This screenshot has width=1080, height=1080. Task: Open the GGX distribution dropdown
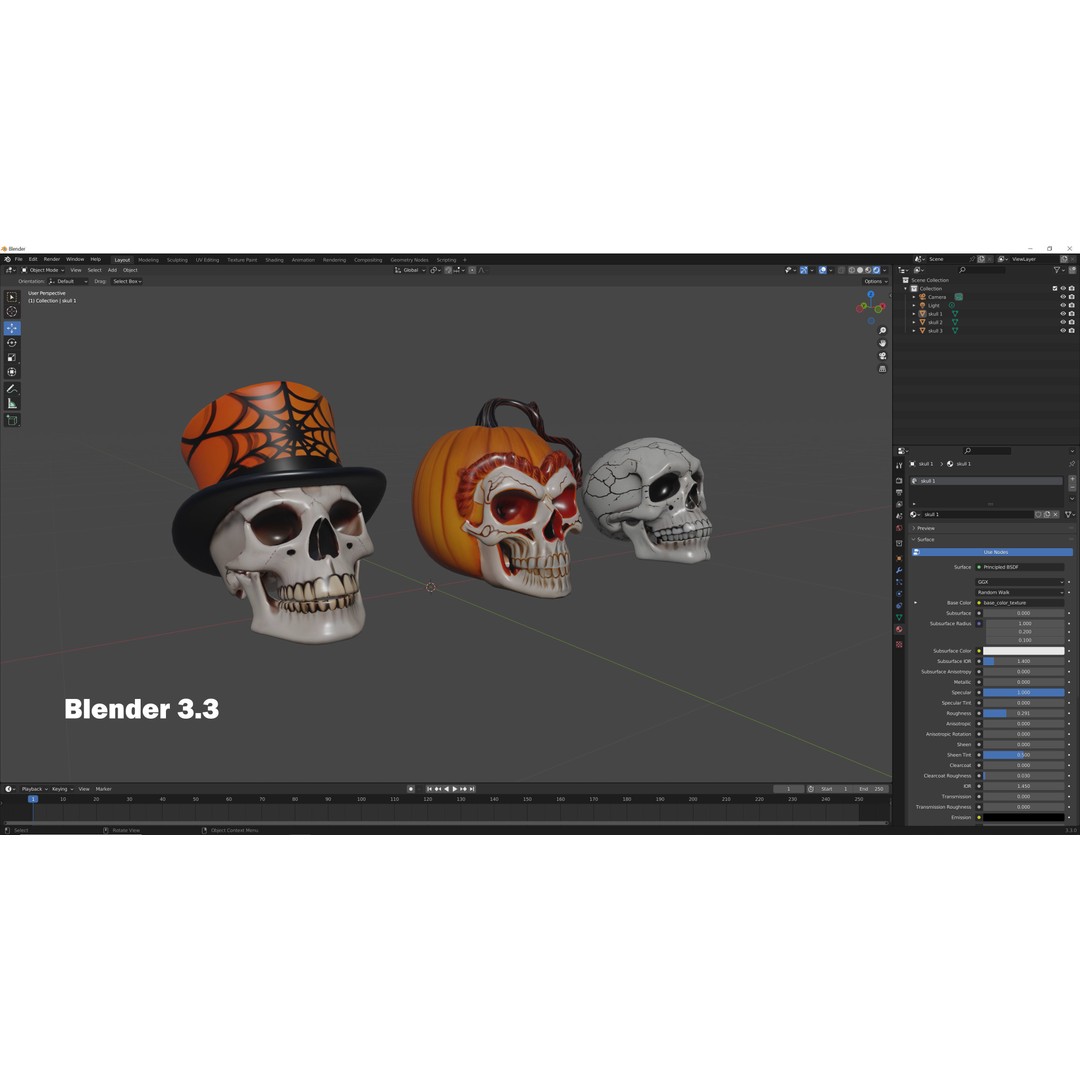[x=1019, y=582]
